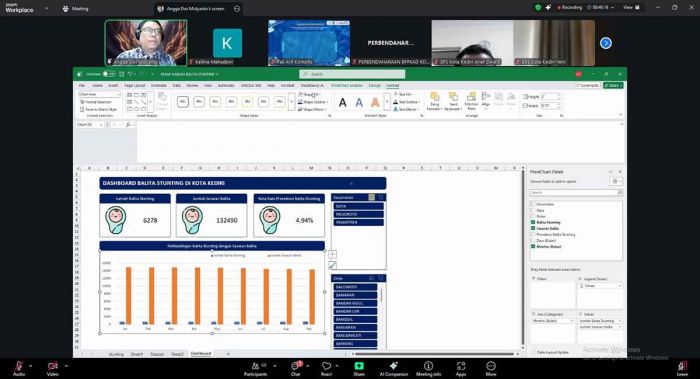Expand the Insert Shapes gallery arrow
700x379 pixels.
pyautogui.click(x=150, y=102)
